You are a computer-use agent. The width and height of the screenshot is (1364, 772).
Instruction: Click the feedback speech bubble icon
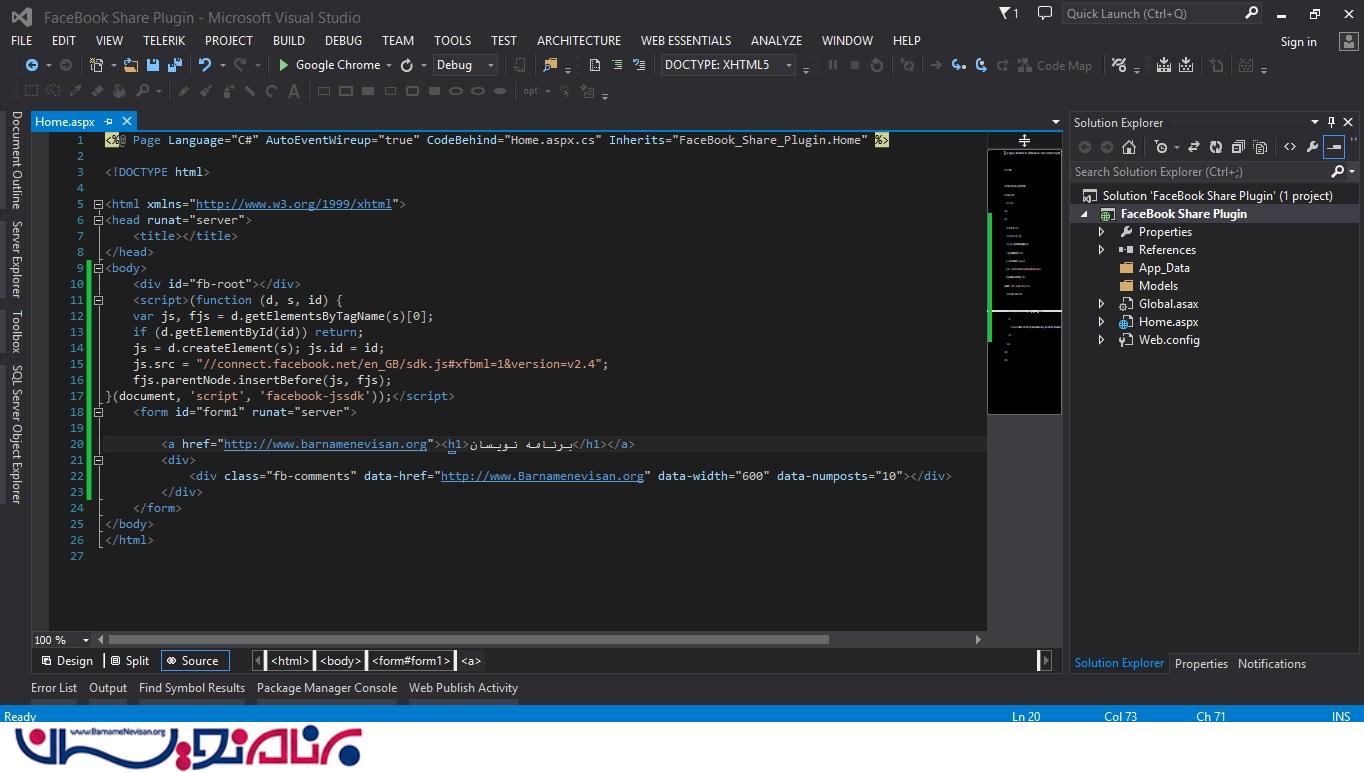click(1045, 14)
